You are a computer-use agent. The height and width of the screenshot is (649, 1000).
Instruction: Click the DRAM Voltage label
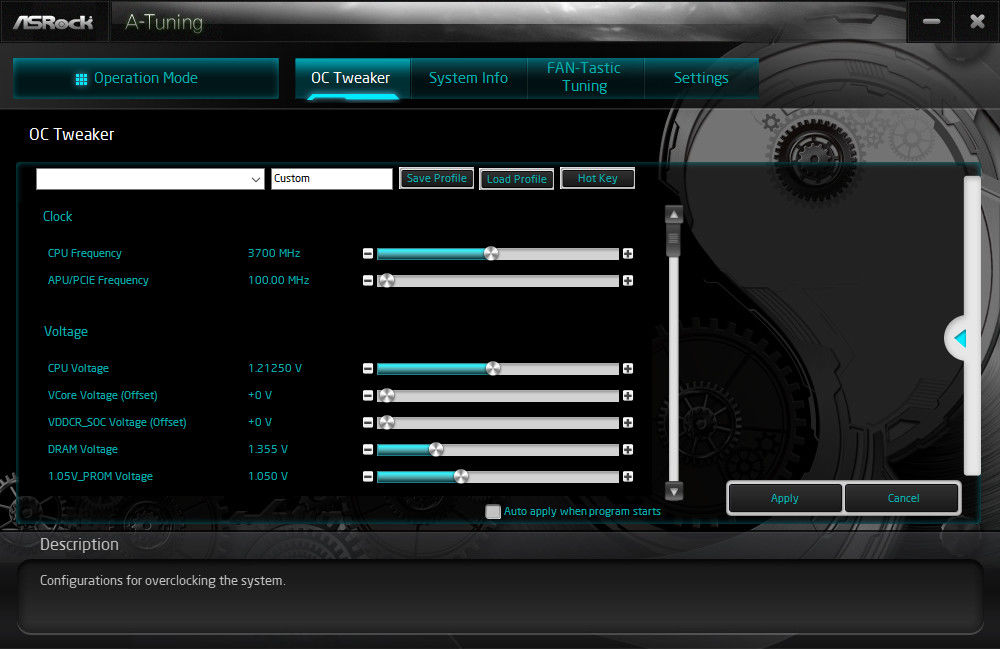click(83, 449)
